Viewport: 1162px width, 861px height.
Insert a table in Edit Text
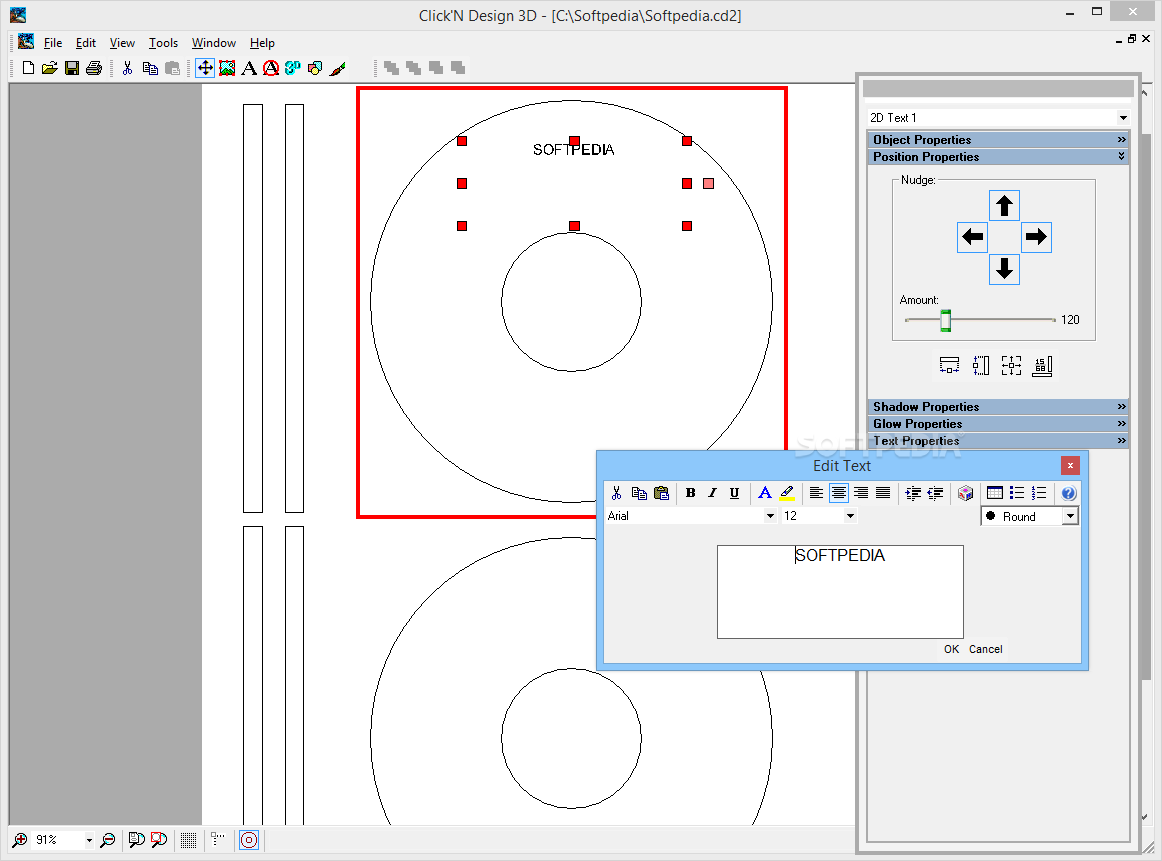tap(995, 493)
